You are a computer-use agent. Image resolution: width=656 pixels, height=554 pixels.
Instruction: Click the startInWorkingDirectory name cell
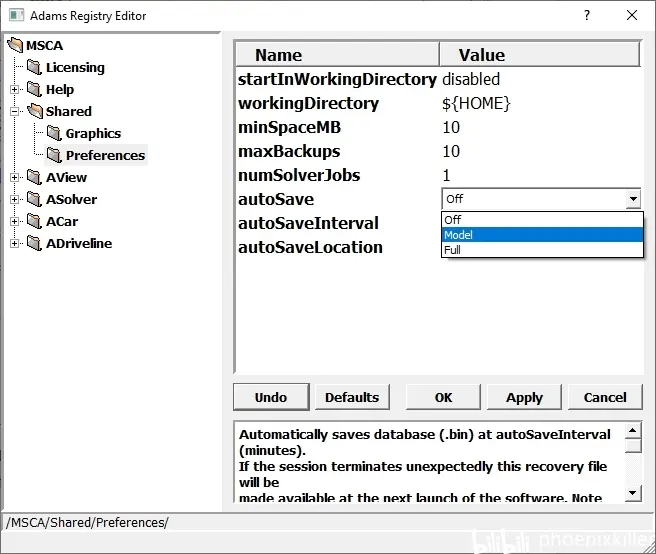tap(337, 79)
